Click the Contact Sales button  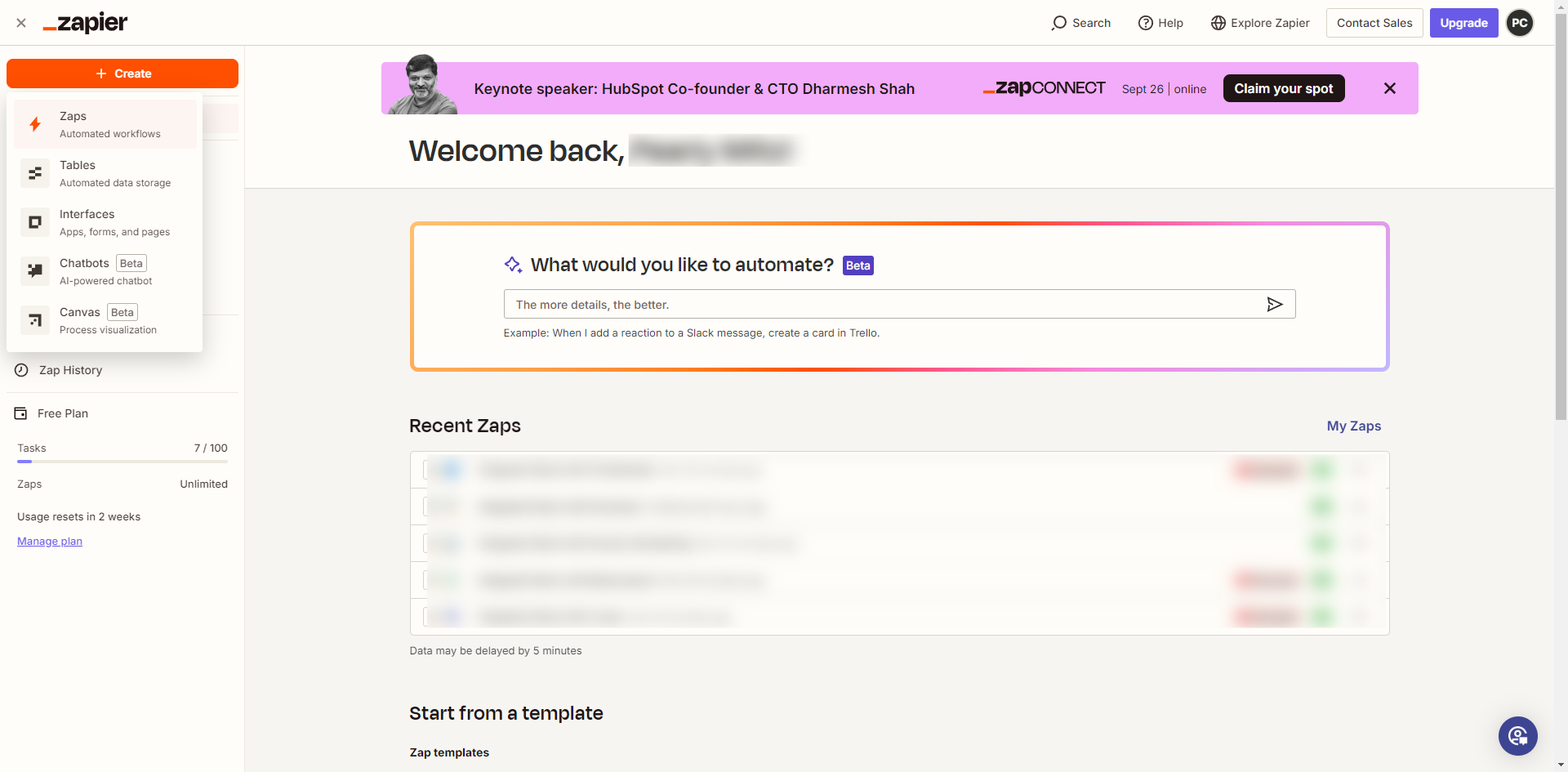coord(1374,23)
